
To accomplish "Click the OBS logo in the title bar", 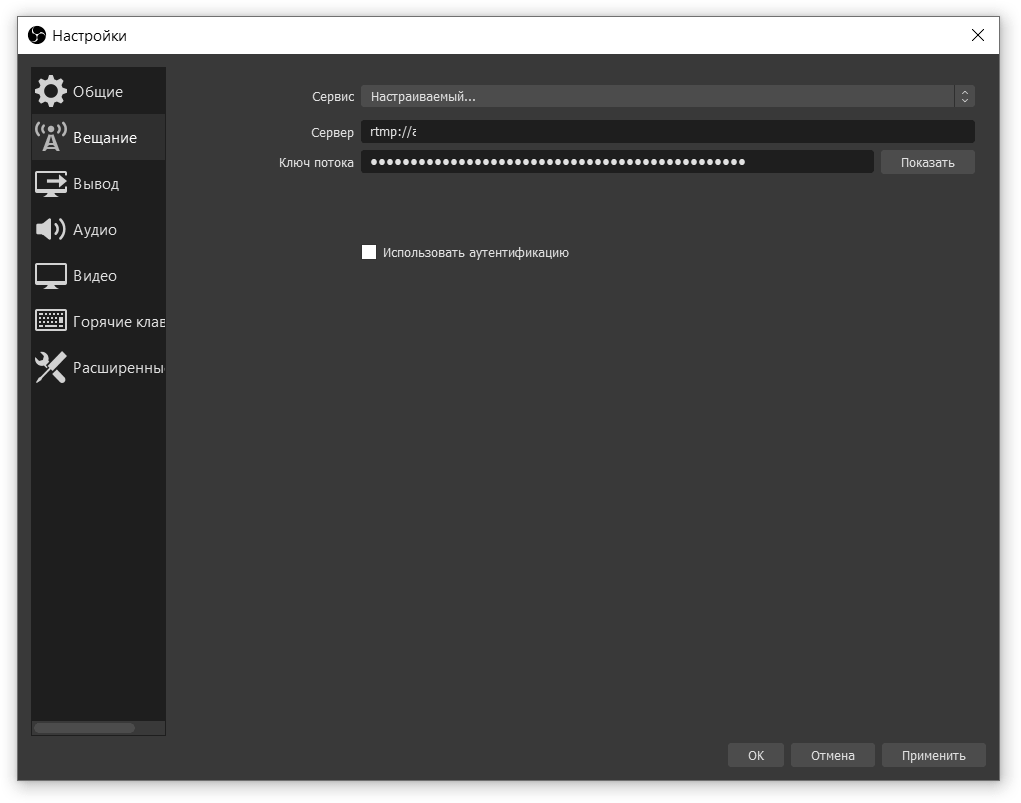I will click(36, 35).
